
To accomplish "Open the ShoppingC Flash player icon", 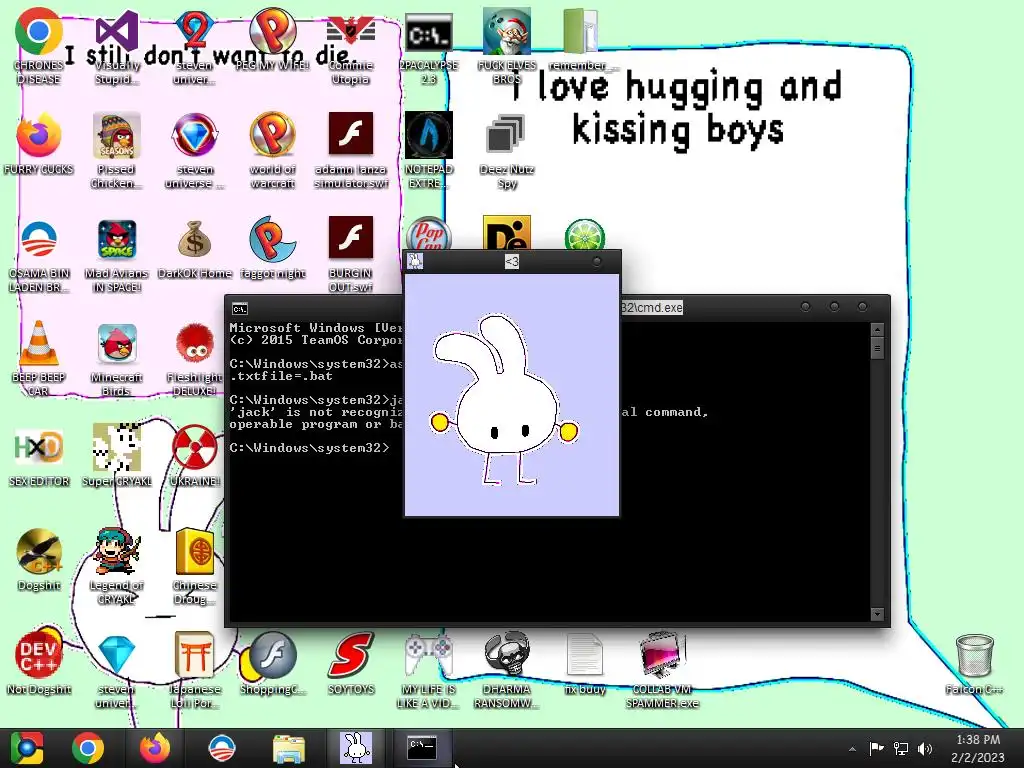I will coord(273,655).
